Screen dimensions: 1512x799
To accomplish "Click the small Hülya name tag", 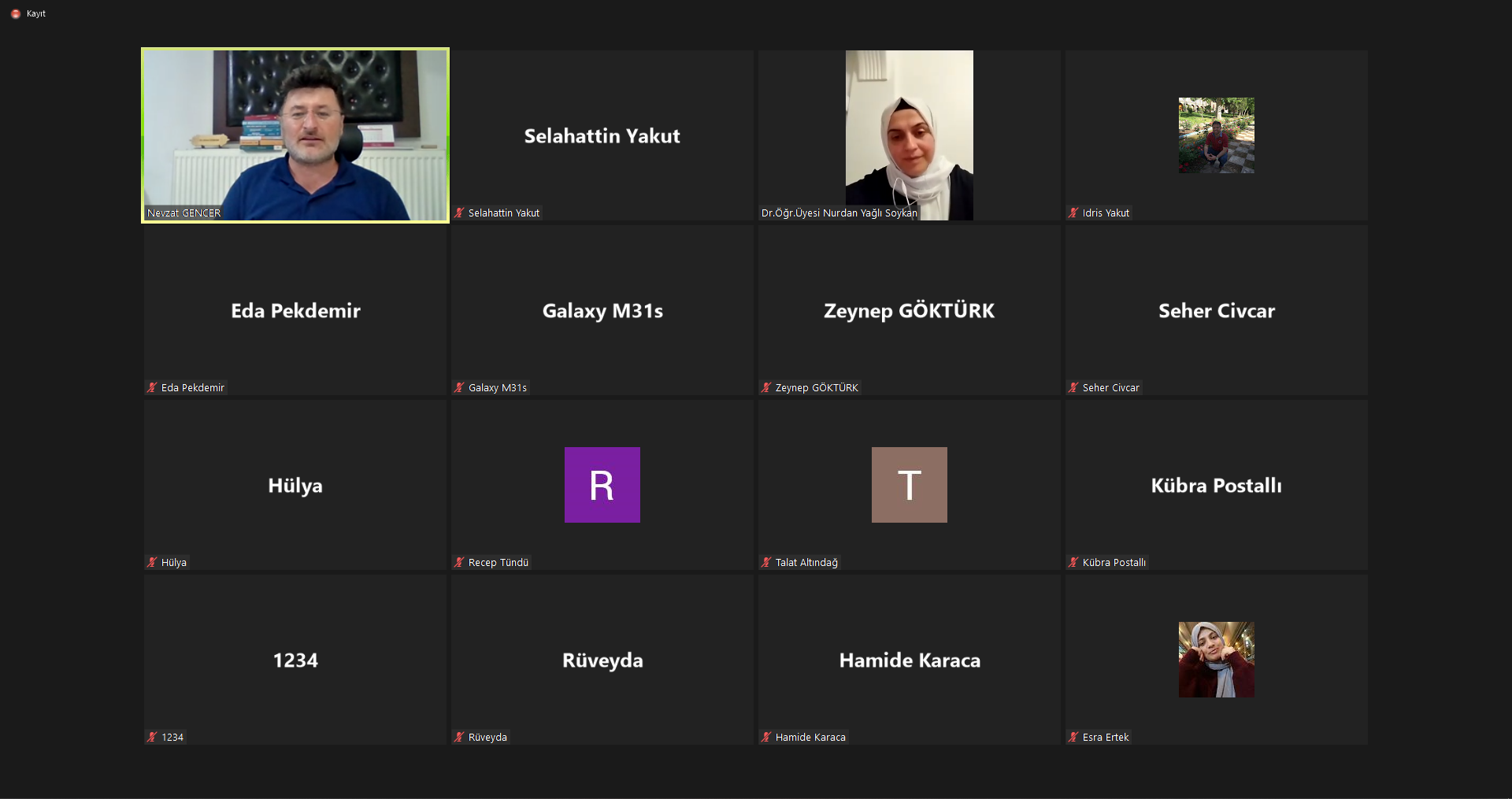I will (x=174, y=562).
